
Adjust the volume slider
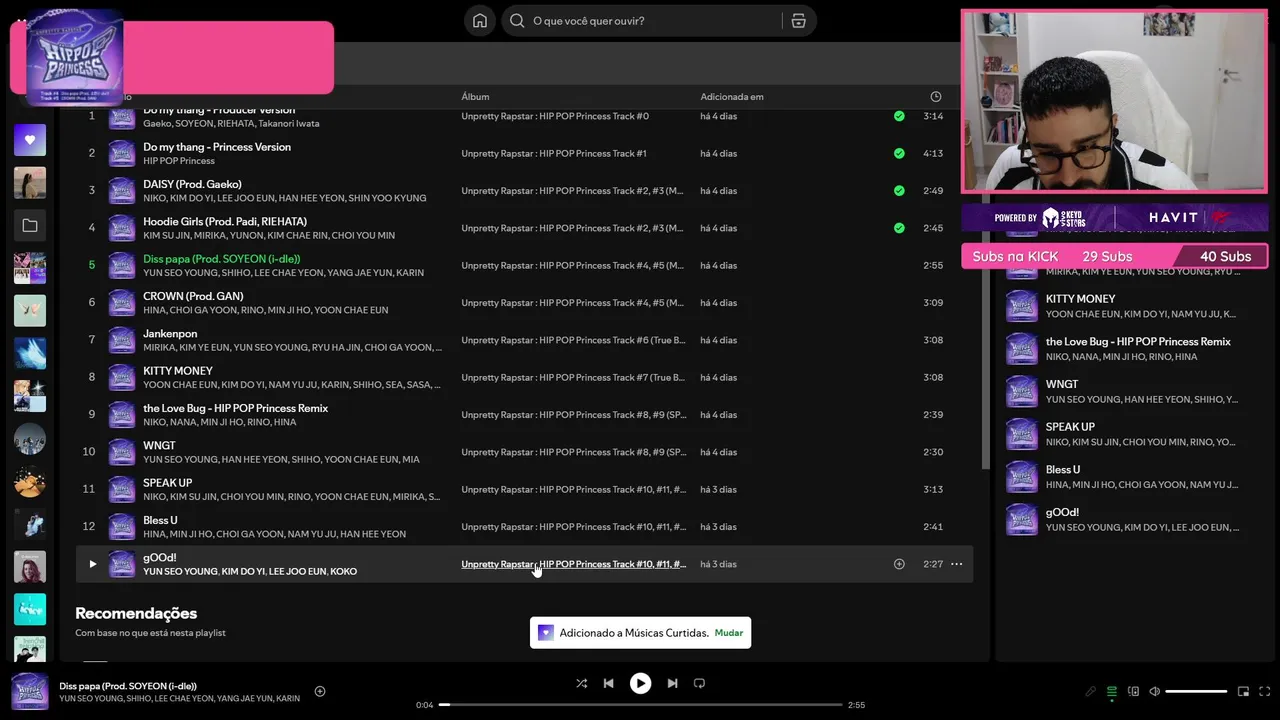pyautogui.click(x=1196, y=691)
